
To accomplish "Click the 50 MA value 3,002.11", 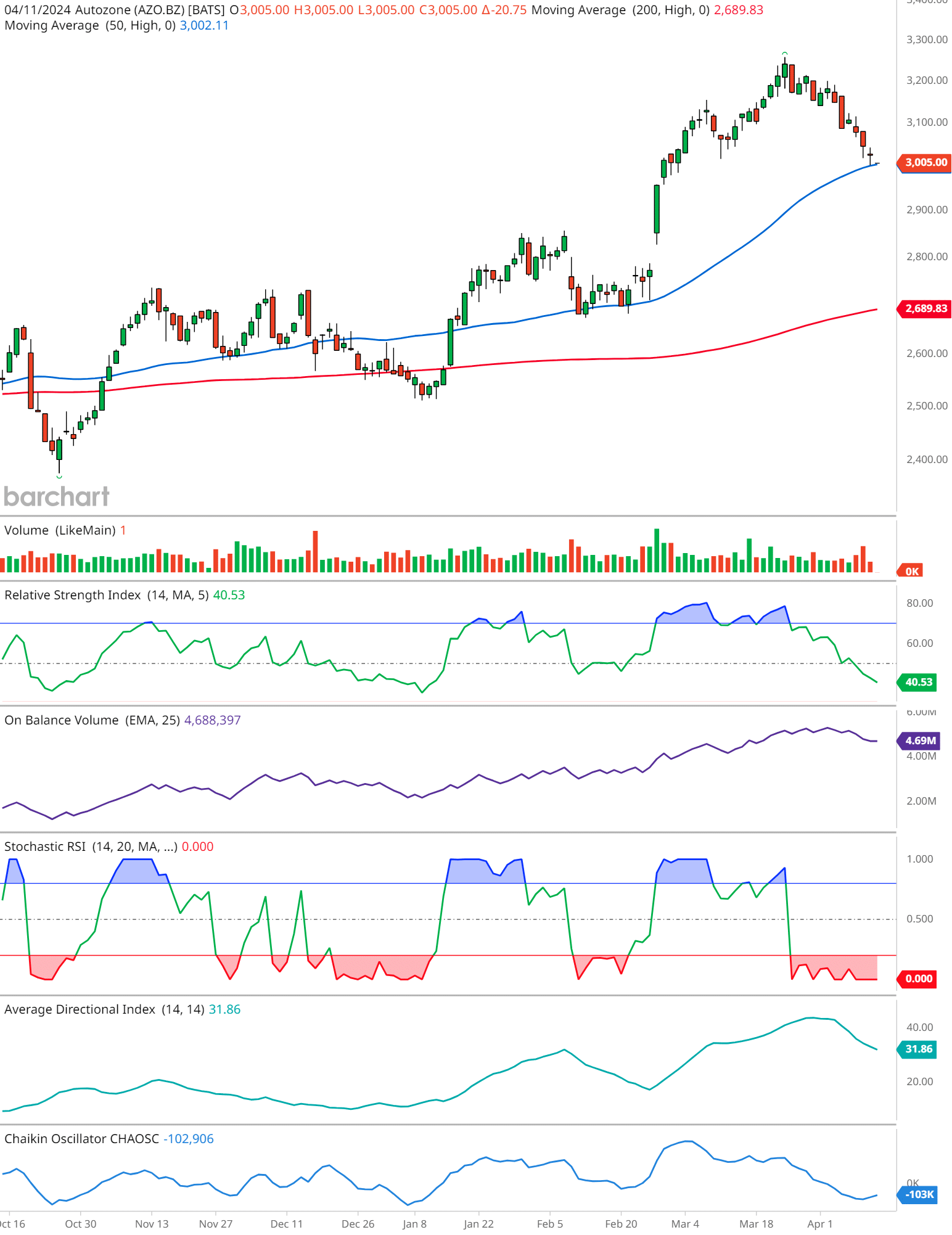I will tap(204, 25).
